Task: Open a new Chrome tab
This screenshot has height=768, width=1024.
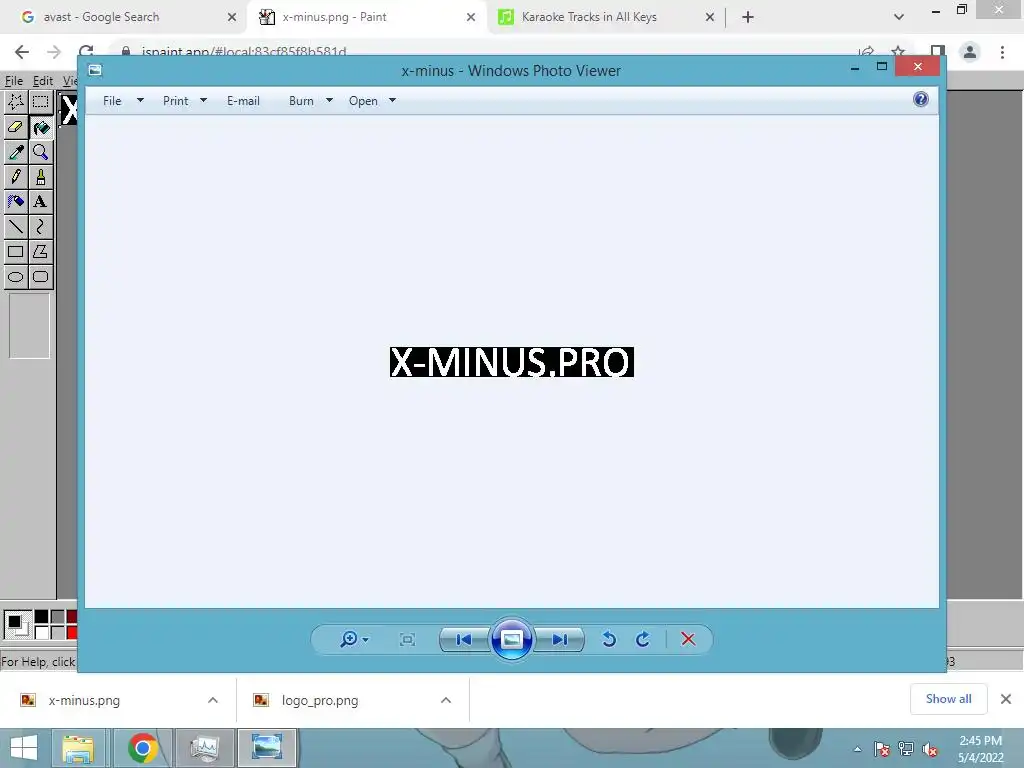Action: point(748,17)
